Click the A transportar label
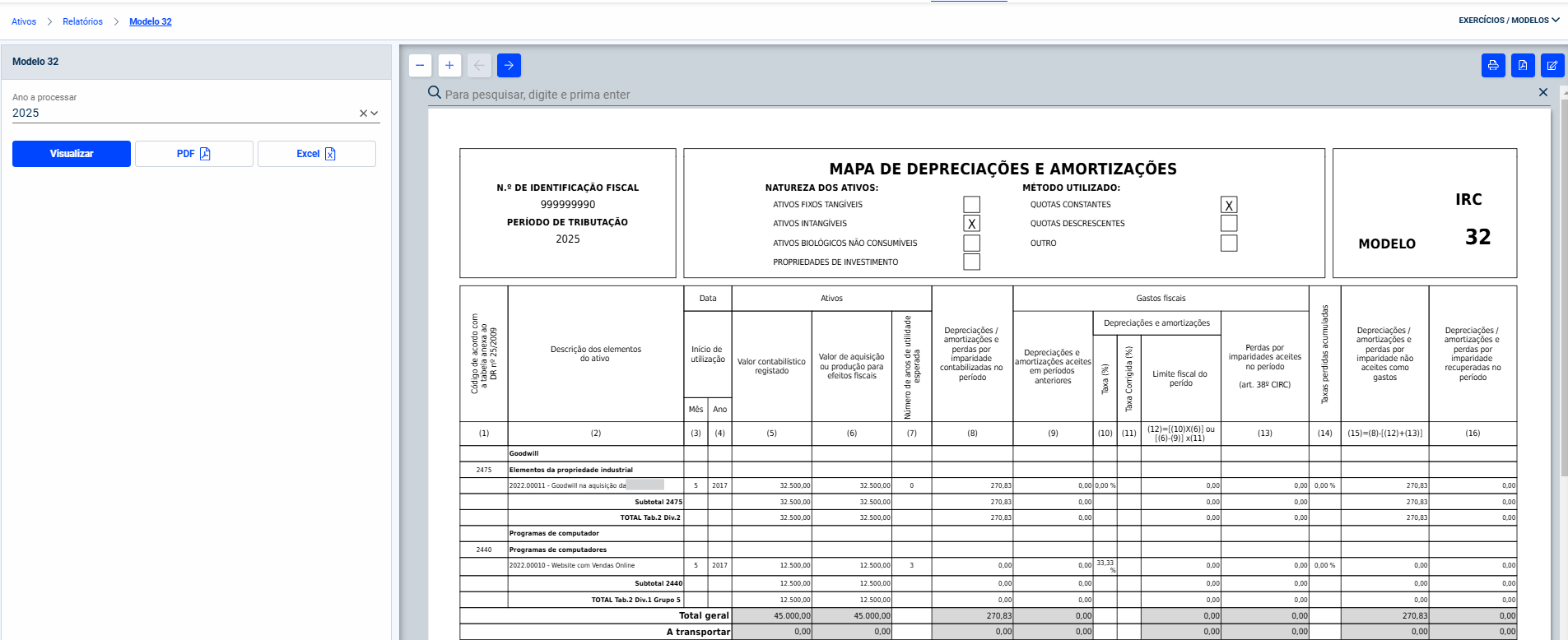The width and height of the screenshot is (1568, 640). [698, 632]
